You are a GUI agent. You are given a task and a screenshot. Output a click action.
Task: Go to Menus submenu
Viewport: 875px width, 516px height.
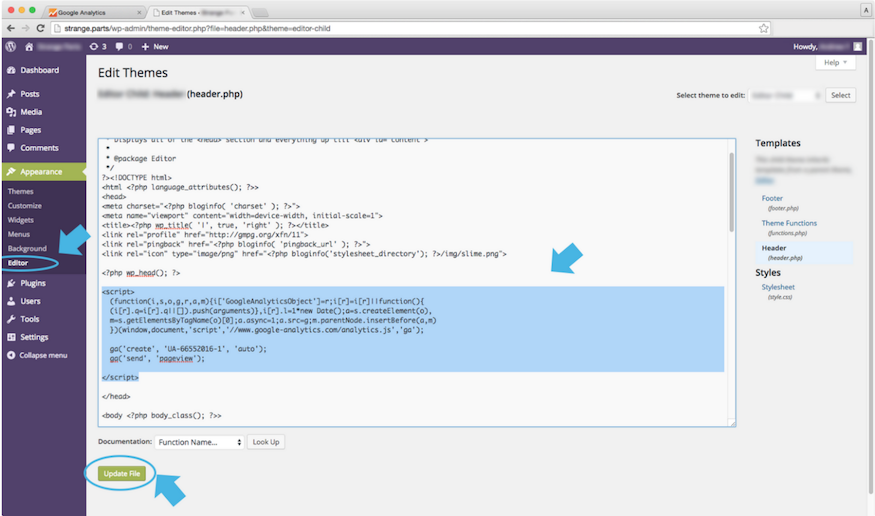point(18,234)
